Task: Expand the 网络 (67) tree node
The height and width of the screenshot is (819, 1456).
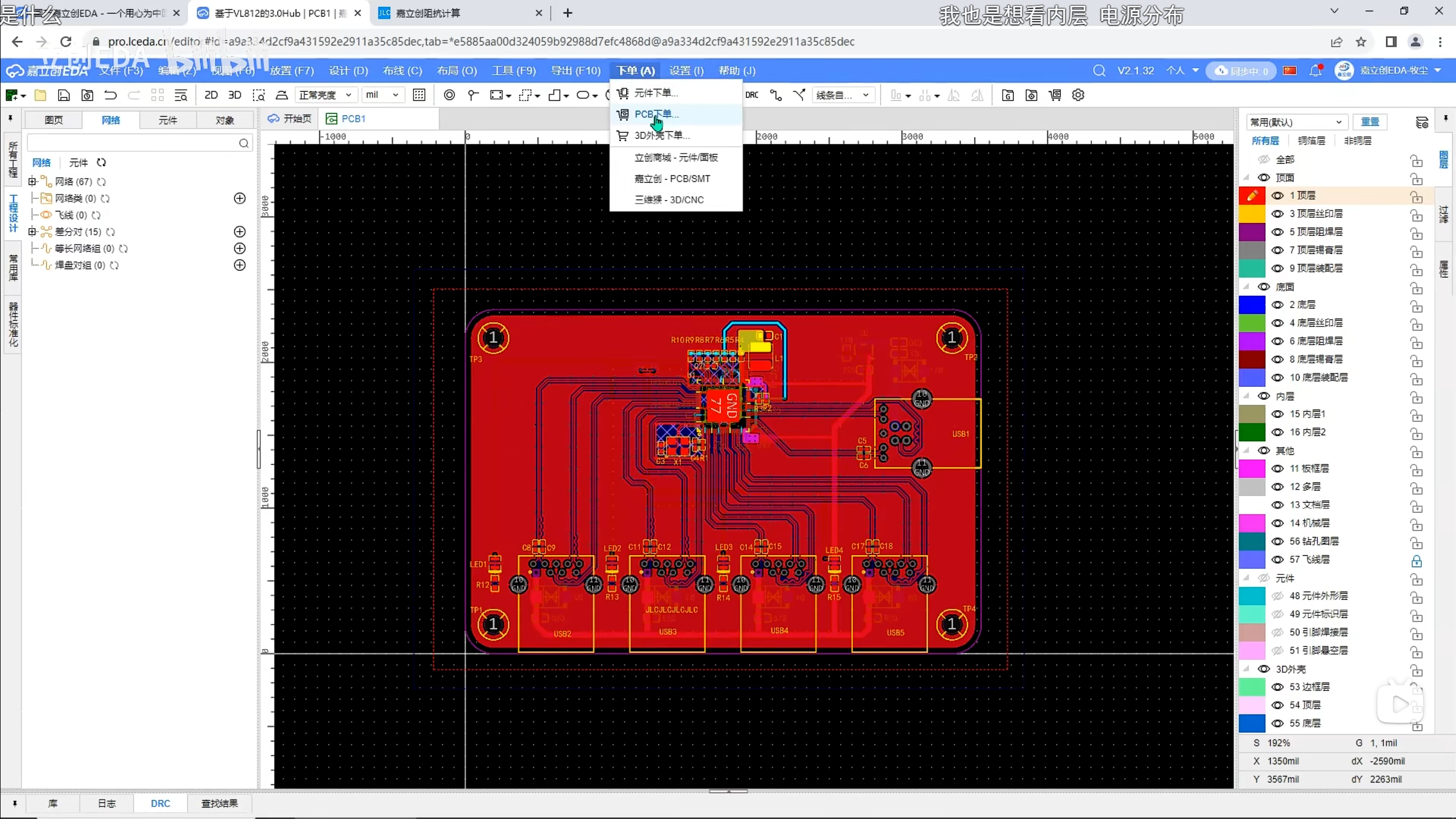Action: click(32, 181)
